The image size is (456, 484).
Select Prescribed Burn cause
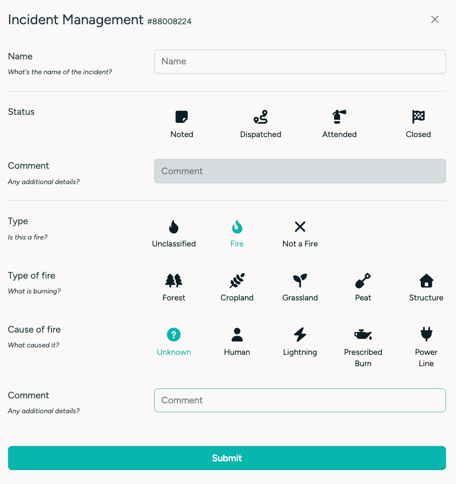(x=363, y=347)
